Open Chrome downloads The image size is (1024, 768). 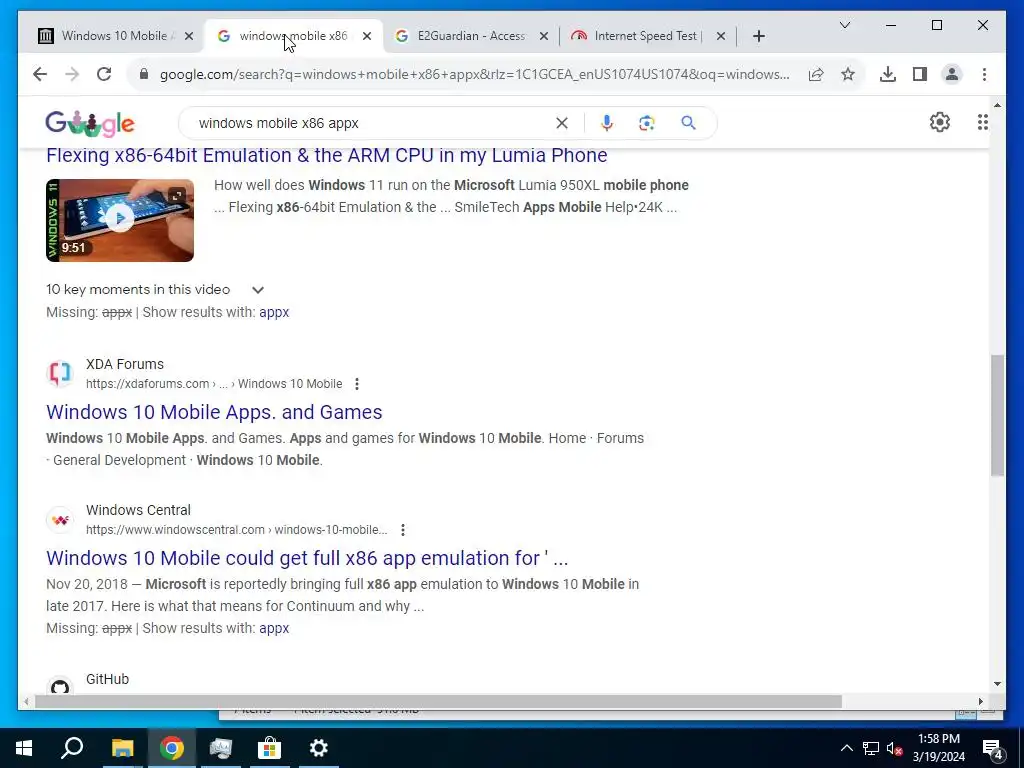point(888,74)
